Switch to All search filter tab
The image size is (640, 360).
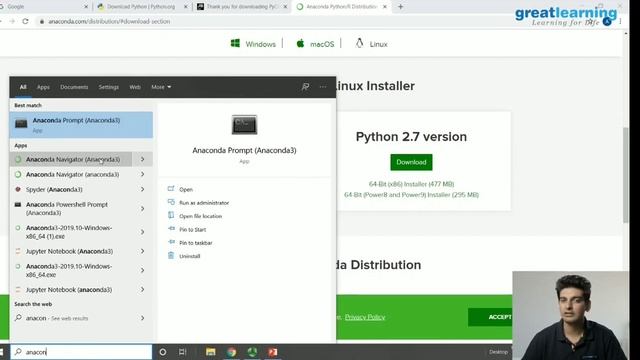23,87
